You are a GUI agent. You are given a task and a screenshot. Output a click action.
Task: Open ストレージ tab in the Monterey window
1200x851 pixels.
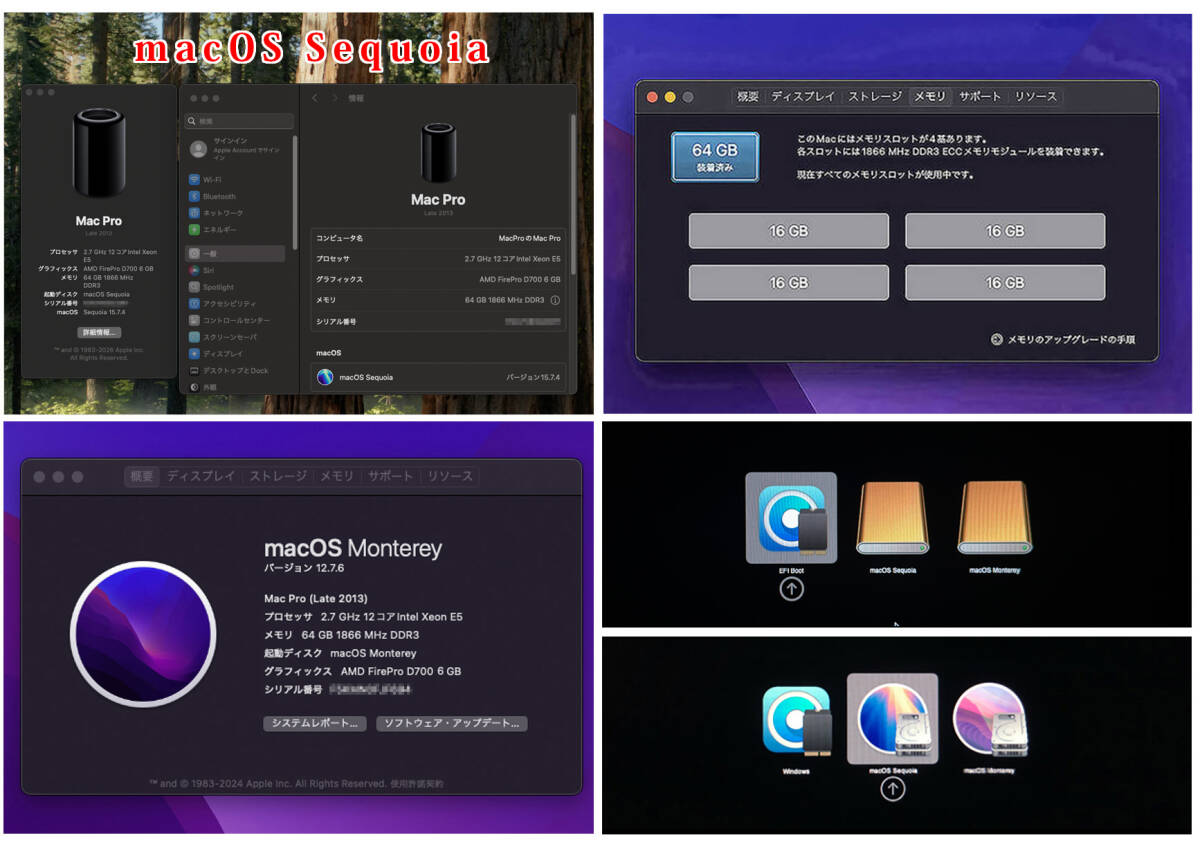click(278, 476)
